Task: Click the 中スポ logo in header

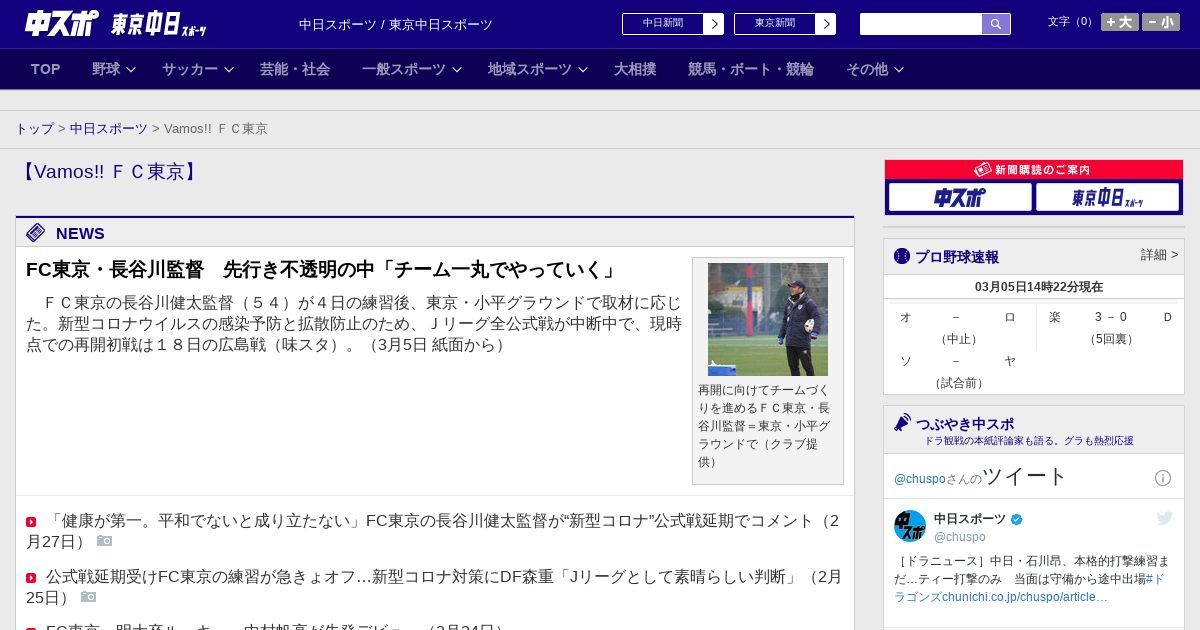Action: (62, 23)
